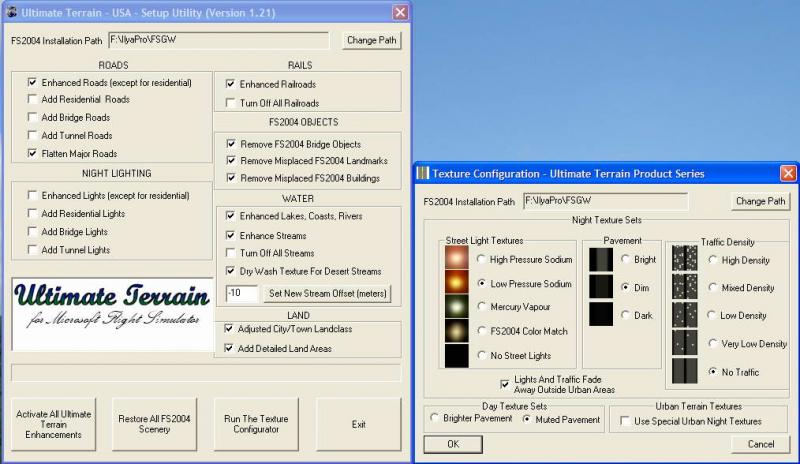Click the High Density traffic thumbnail
The image size is (800, 464).
coord(685,258)
